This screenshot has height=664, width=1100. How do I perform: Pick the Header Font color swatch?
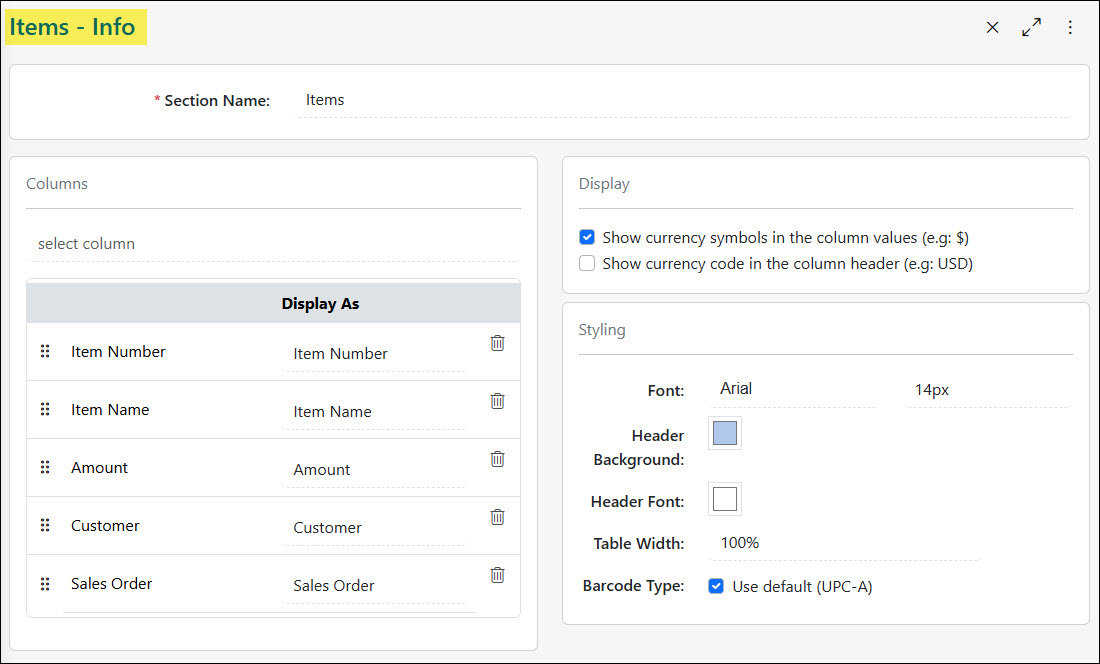725,499
